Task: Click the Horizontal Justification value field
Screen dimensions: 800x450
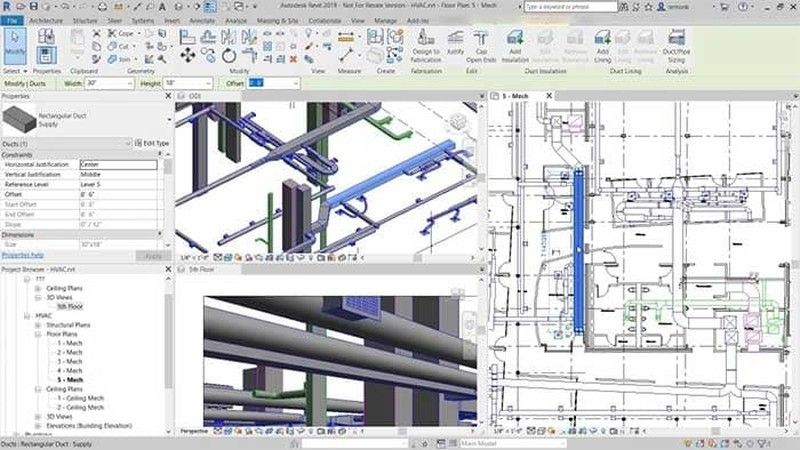Action: [x=118, y=164]
